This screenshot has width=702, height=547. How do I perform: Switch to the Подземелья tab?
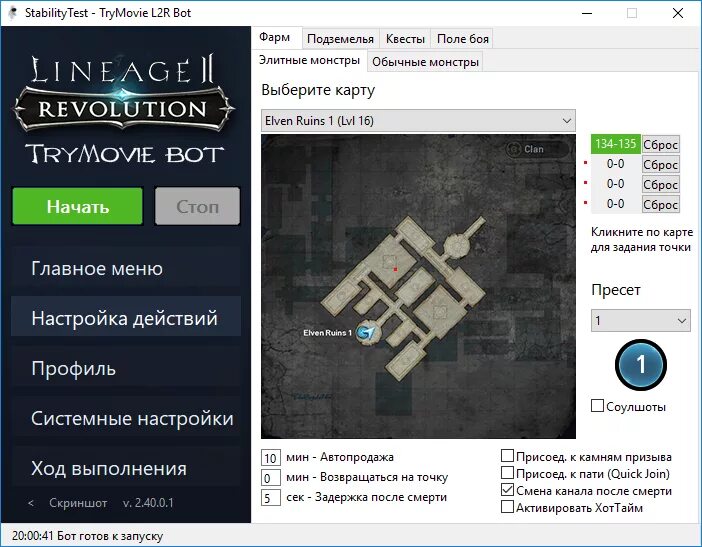click(x=340, y=39)
